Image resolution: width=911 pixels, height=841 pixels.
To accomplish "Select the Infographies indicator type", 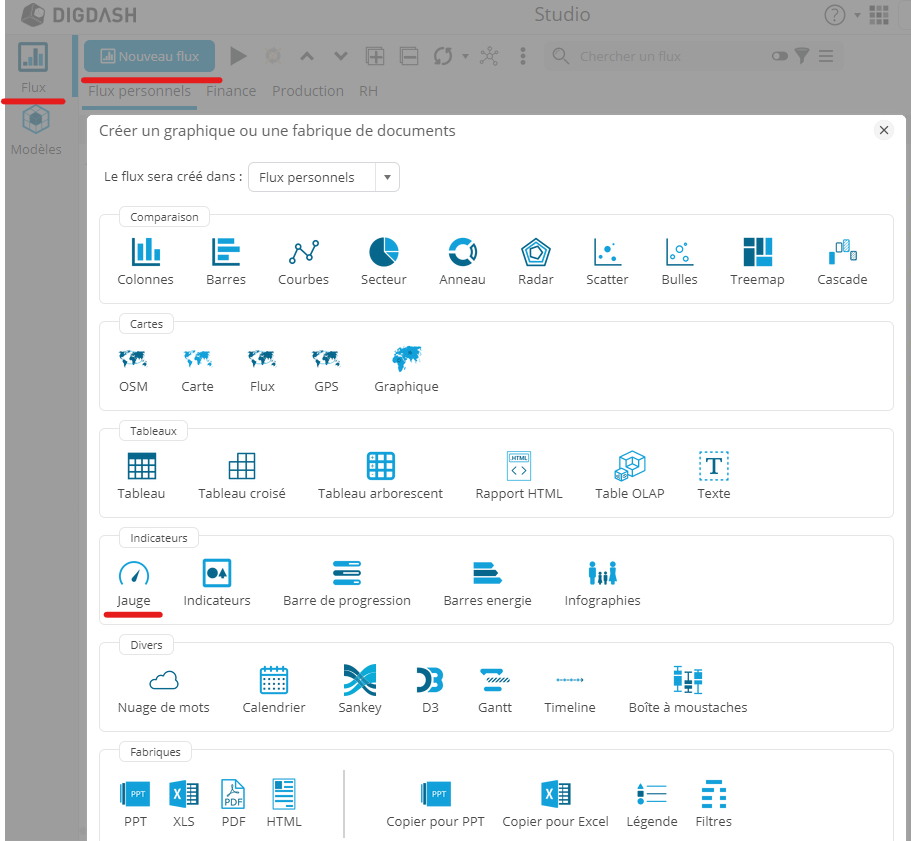I will (x=602, y=574).
